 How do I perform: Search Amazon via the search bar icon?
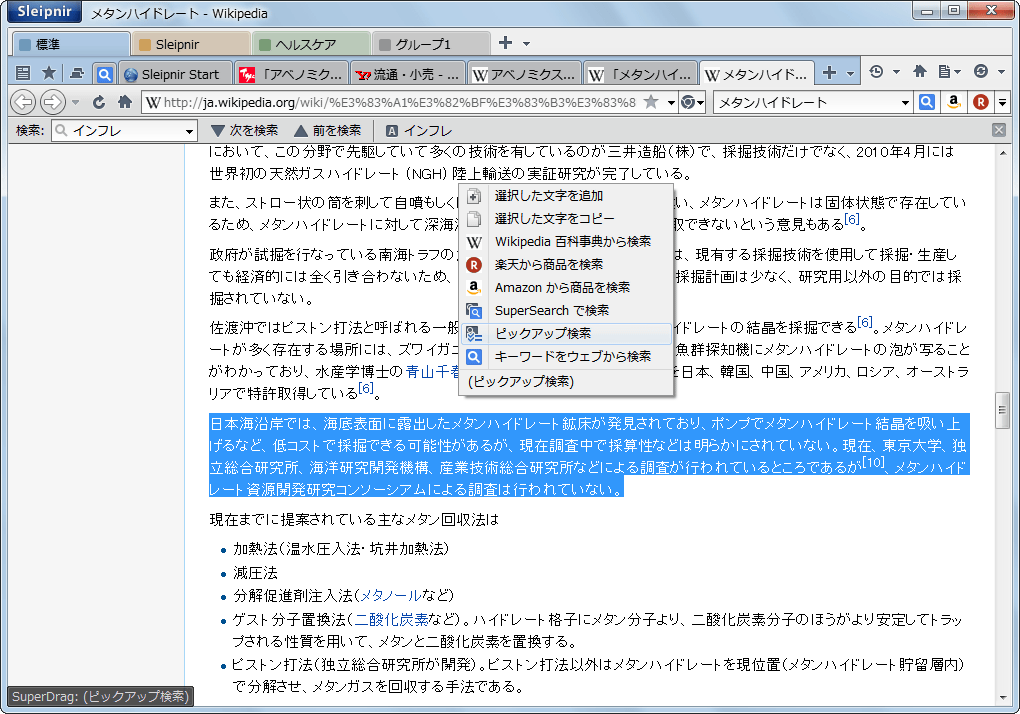pos(954,102)
